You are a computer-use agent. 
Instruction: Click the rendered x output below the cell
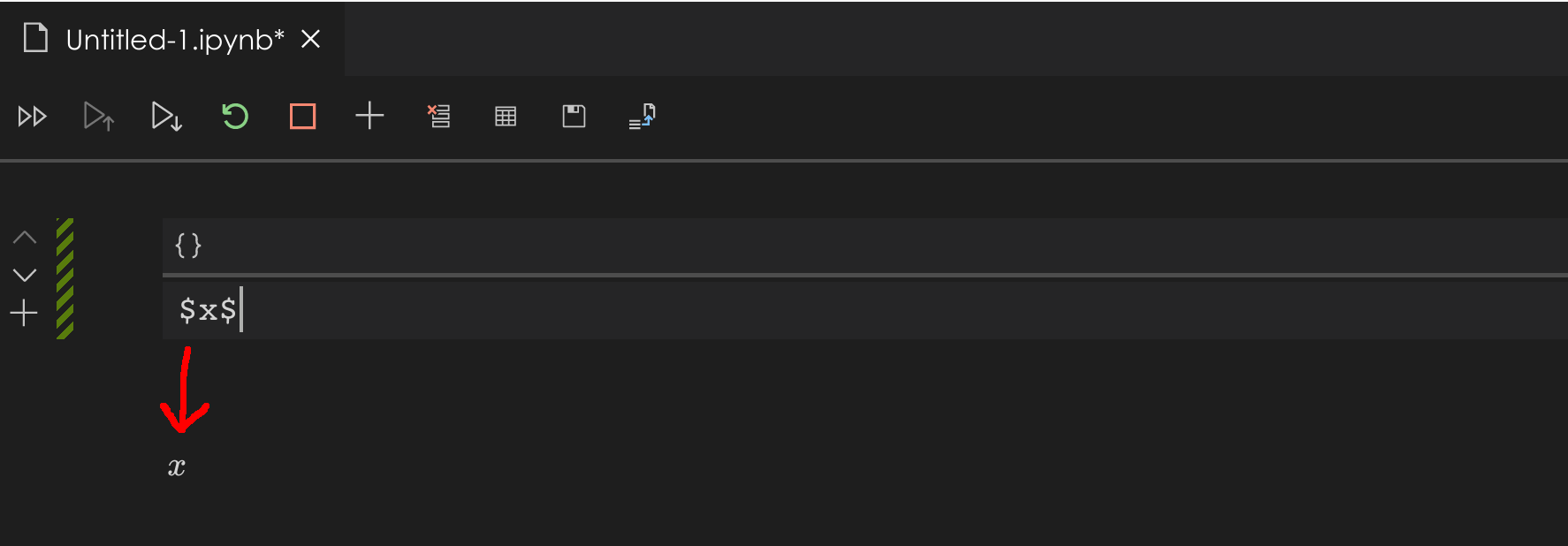(x=176, y=466)
